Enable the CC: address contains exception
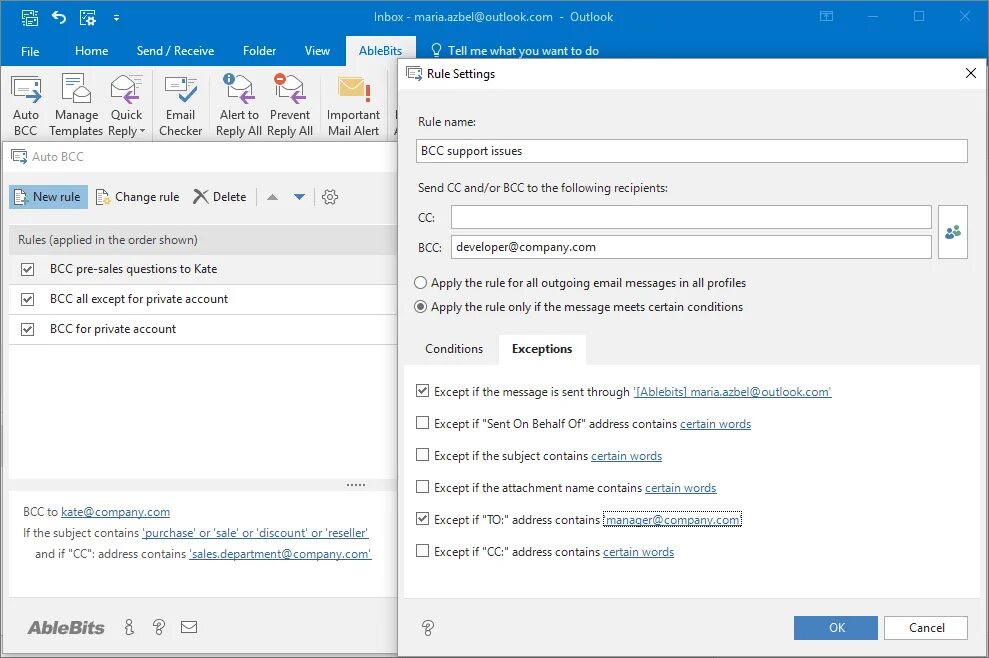 point(423,551)
